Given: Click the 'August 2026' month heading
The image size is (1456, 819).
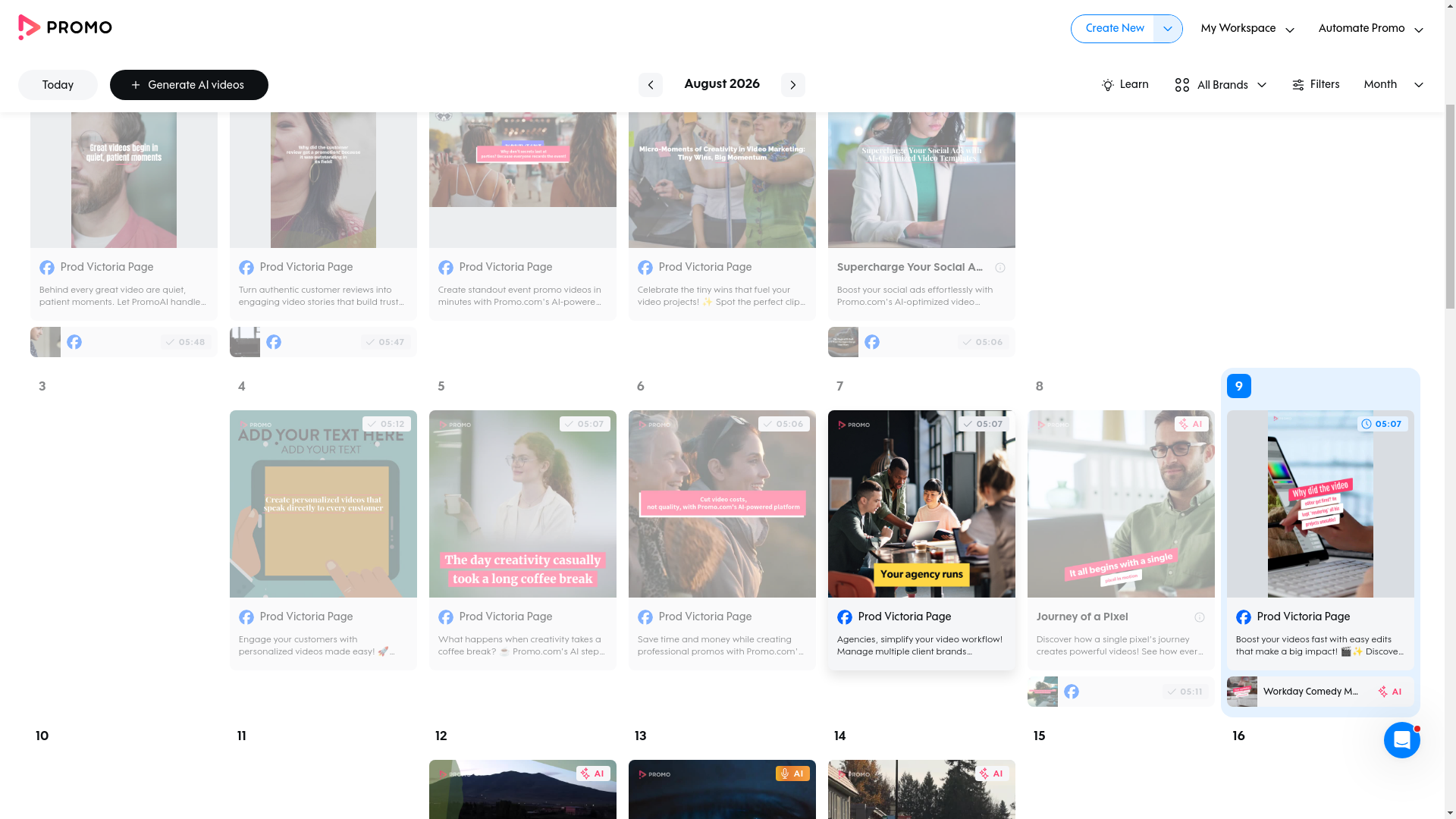Looking at the screenshot, I should tap(722, 84).
